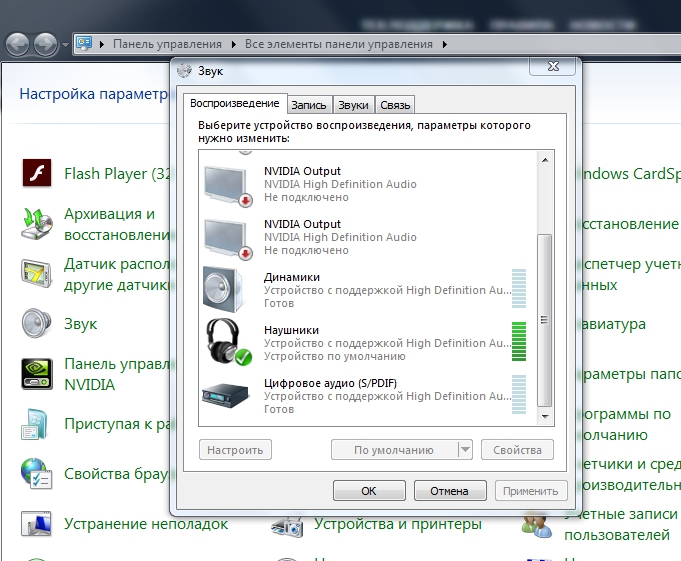Screen dimensions: 681x561
Task: Open the Связь tab
Action: tap(395, 105)
